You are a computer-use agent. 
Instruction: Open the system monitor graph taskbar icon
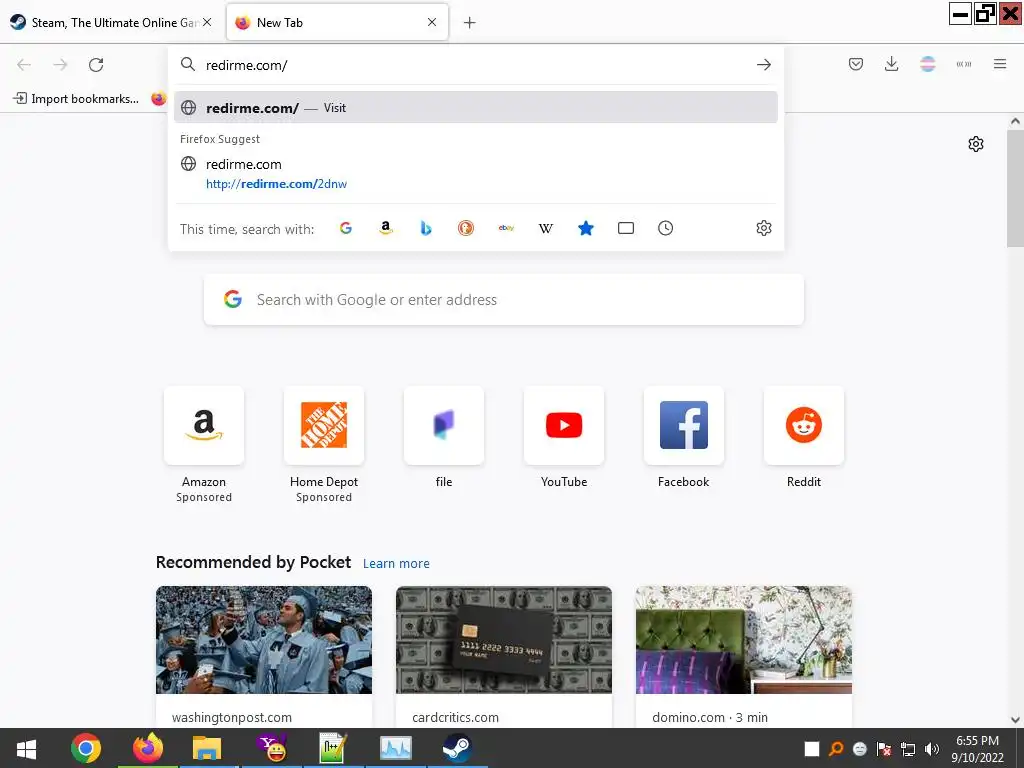396,748
